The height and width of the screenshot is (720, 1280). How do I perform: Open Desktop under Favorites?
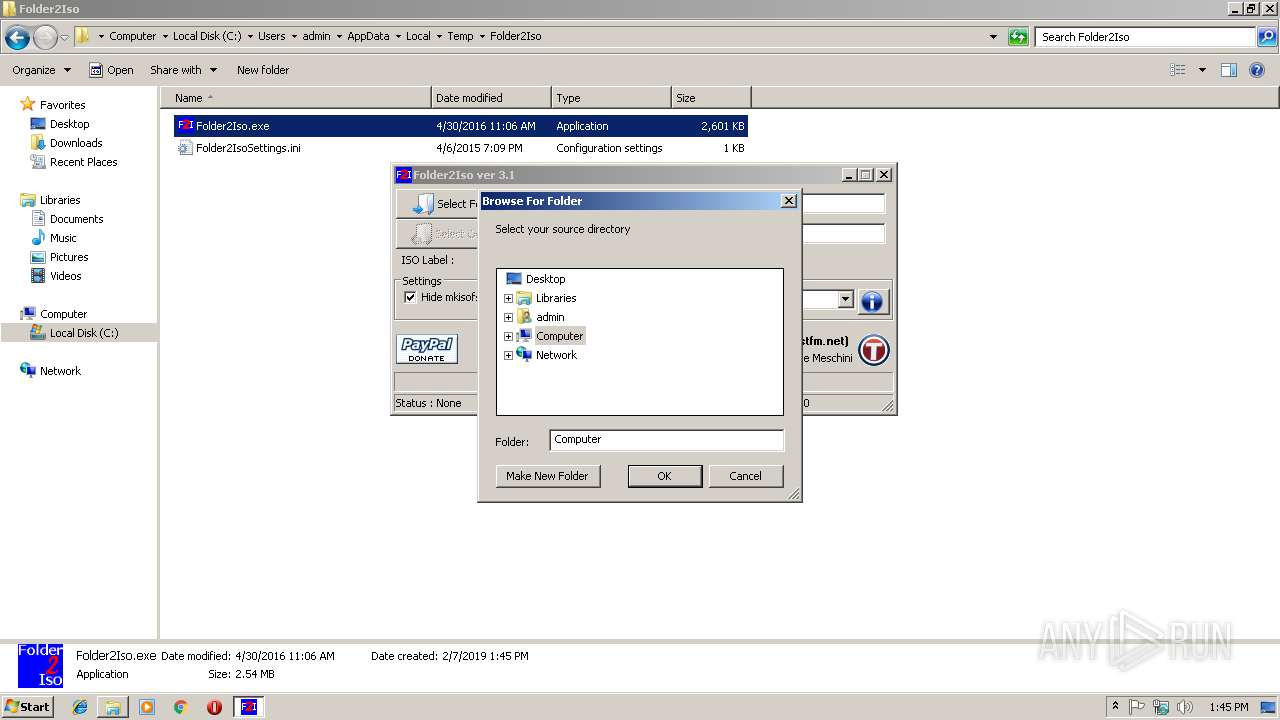coord(69,124)
